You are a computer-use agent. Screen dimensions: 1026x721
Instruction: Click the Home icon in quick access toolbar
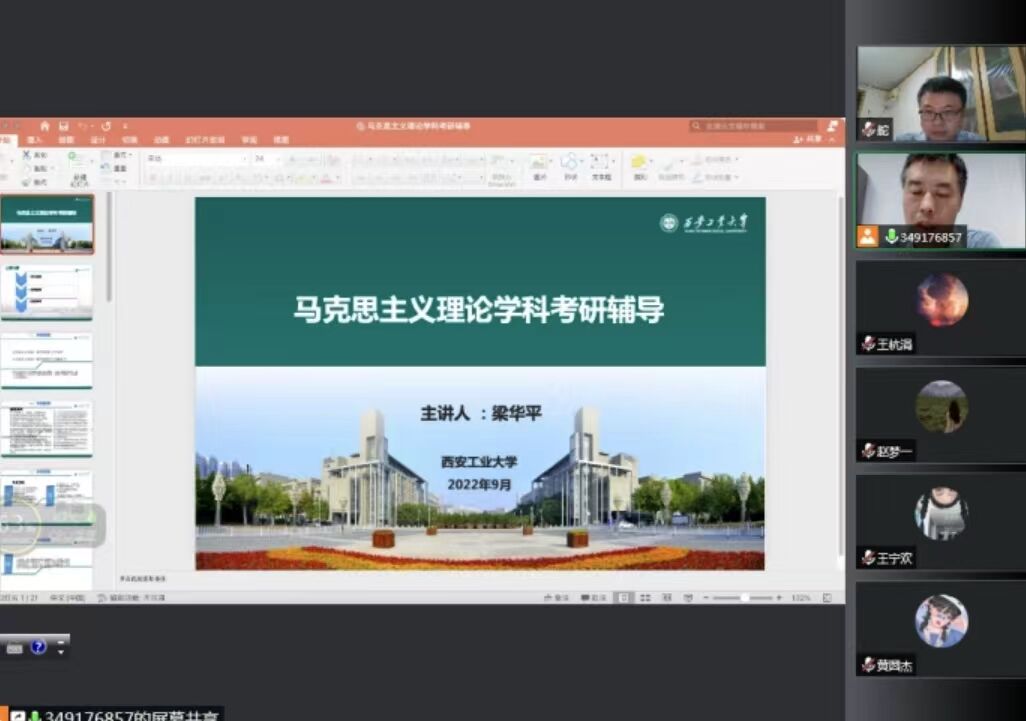(44, 126)
